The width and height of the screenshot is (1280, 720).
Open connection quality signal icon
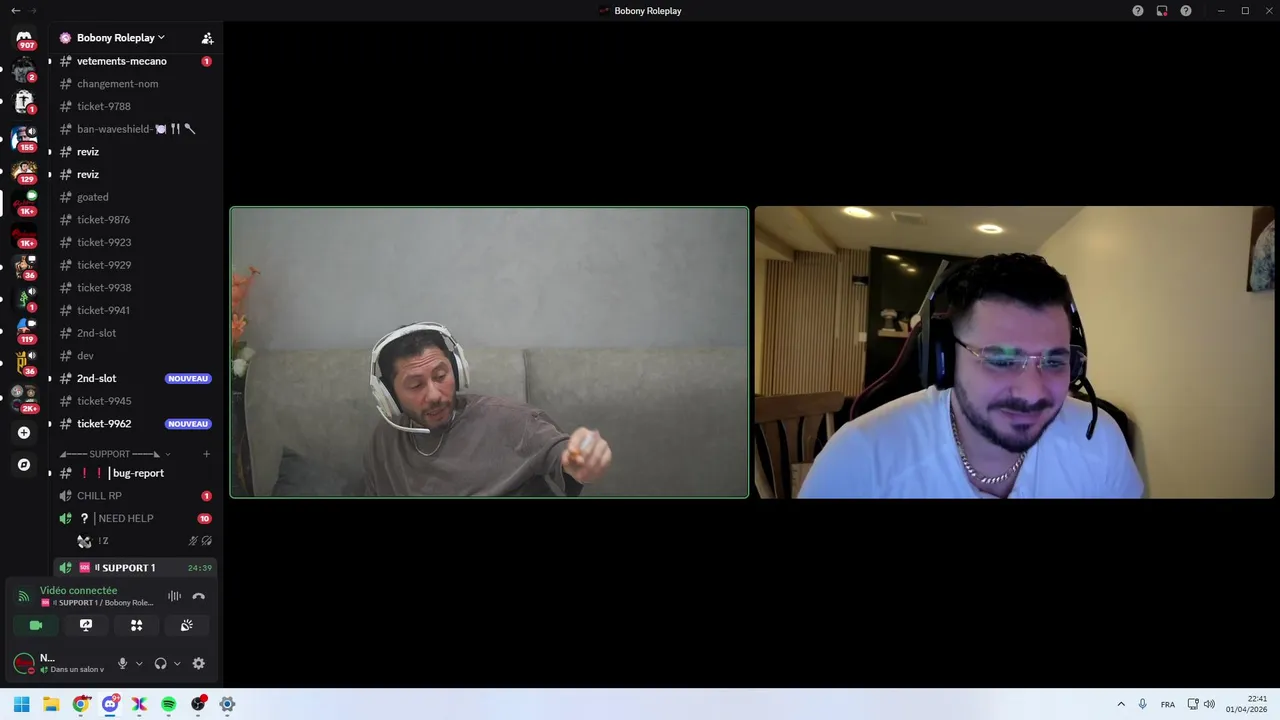click(x=24, y=596)
